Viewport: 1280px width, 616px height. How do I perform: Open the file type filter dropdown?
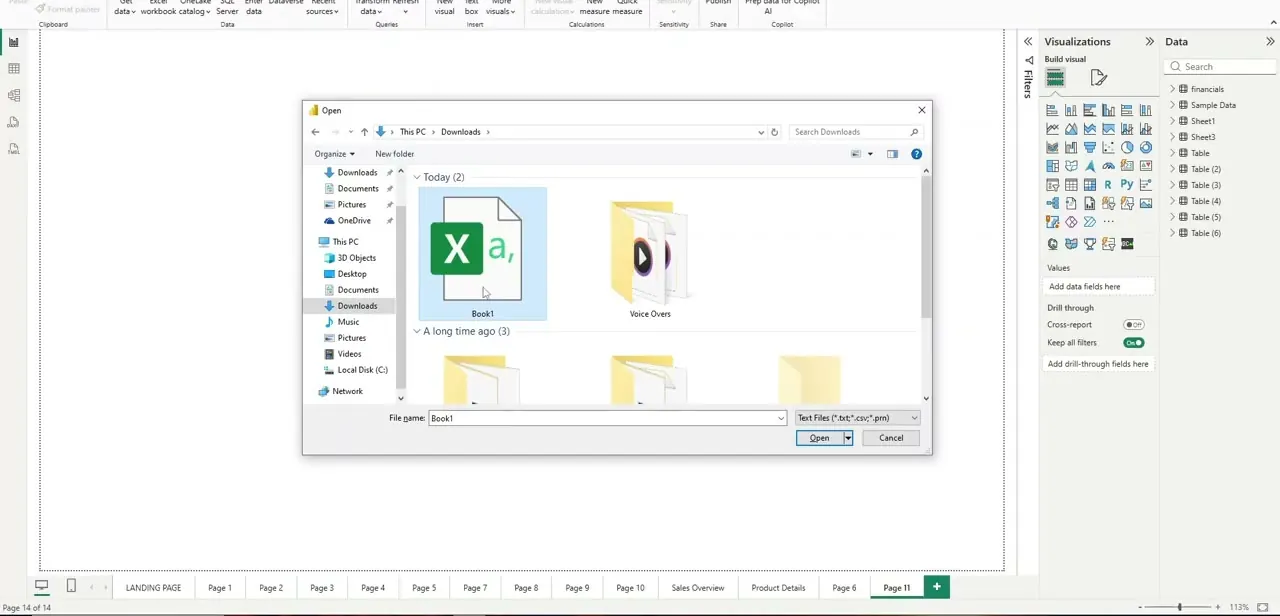point(857,418)
